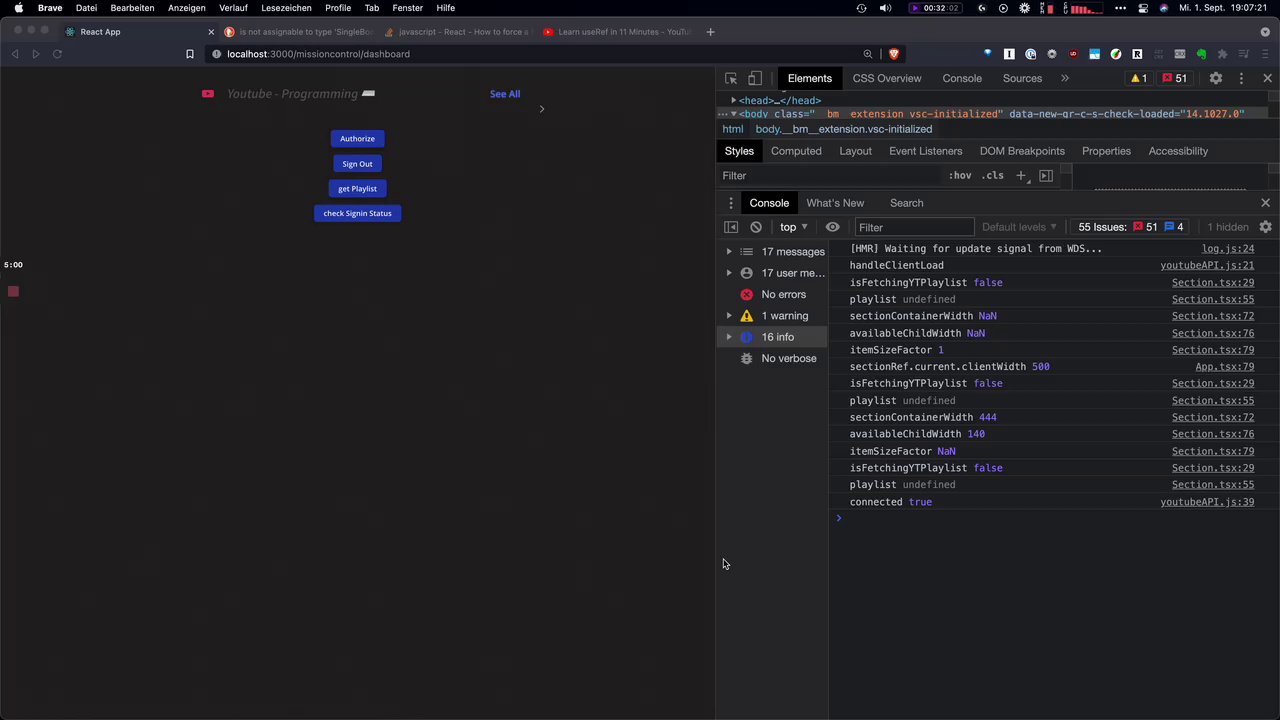The height and width of the screenshot is (720, 1280).
Task: Activate the DevTools inspect element picker
Action: tap(731, 78)
